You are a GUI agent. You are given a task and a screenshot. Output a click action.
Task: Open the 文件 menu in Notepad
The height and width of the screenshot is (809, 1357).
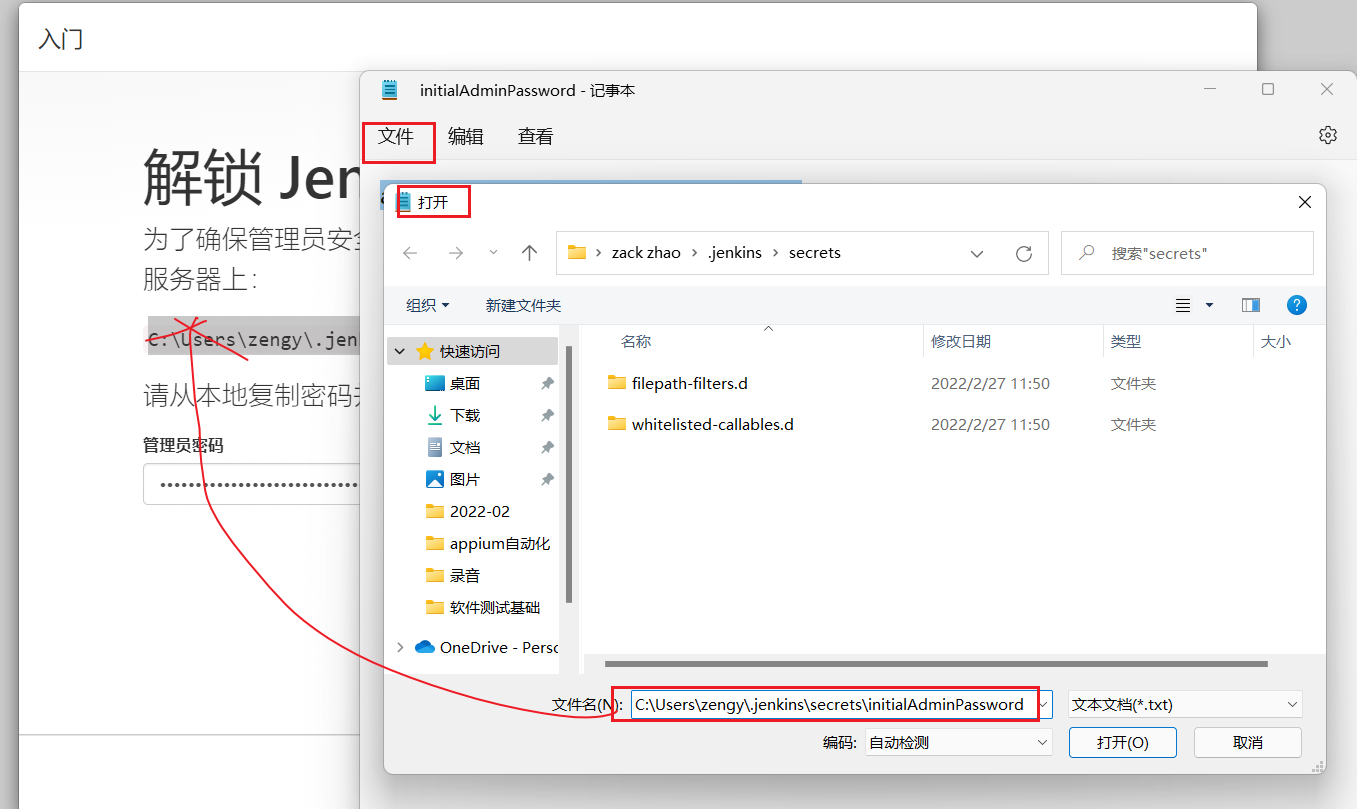pos(396,137)
